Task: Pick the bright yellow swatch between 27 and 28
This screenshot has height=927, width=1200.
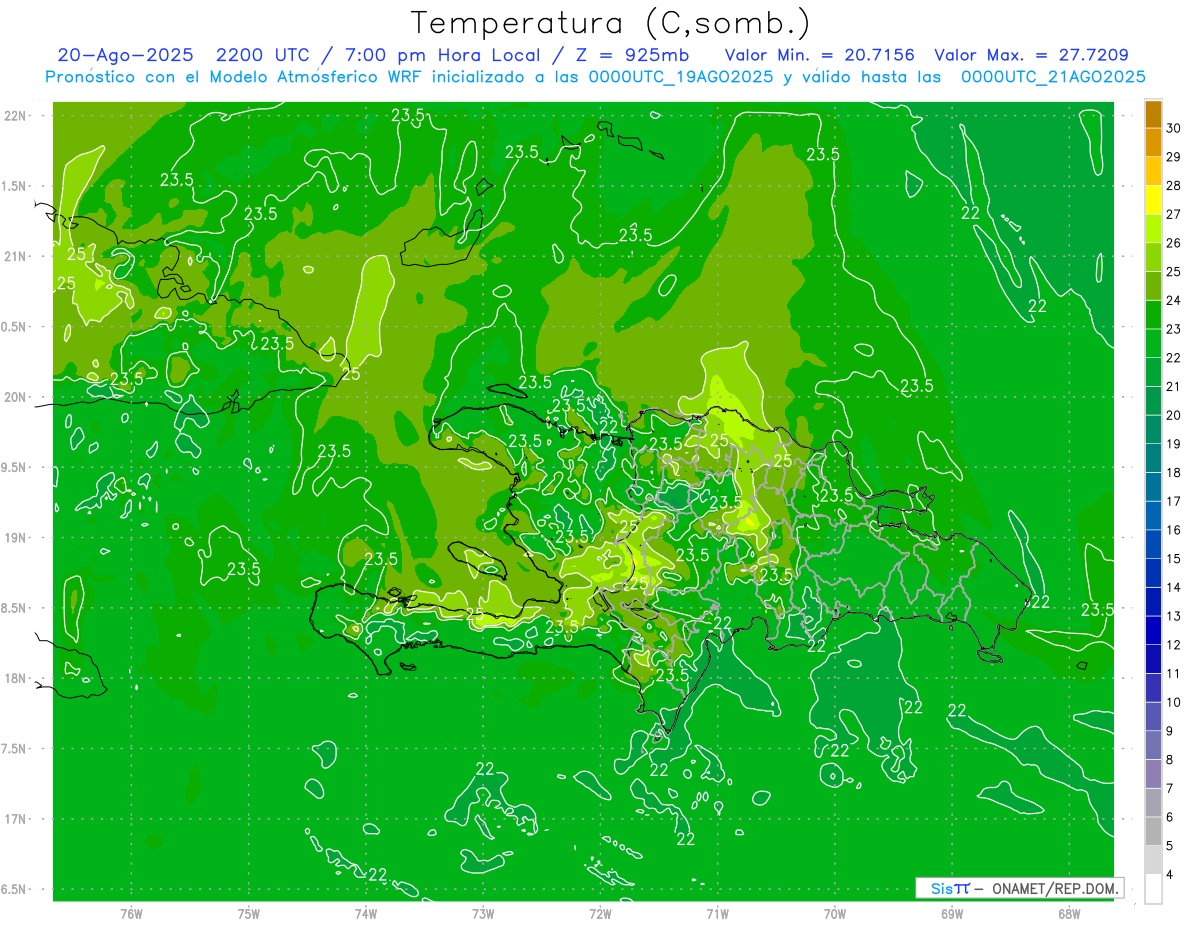Action: pos(1153,200)
